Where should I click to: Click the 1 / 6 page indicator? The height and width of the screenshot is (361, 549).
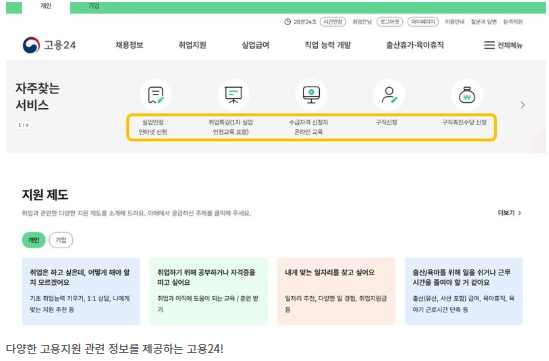tap(23, 125)
